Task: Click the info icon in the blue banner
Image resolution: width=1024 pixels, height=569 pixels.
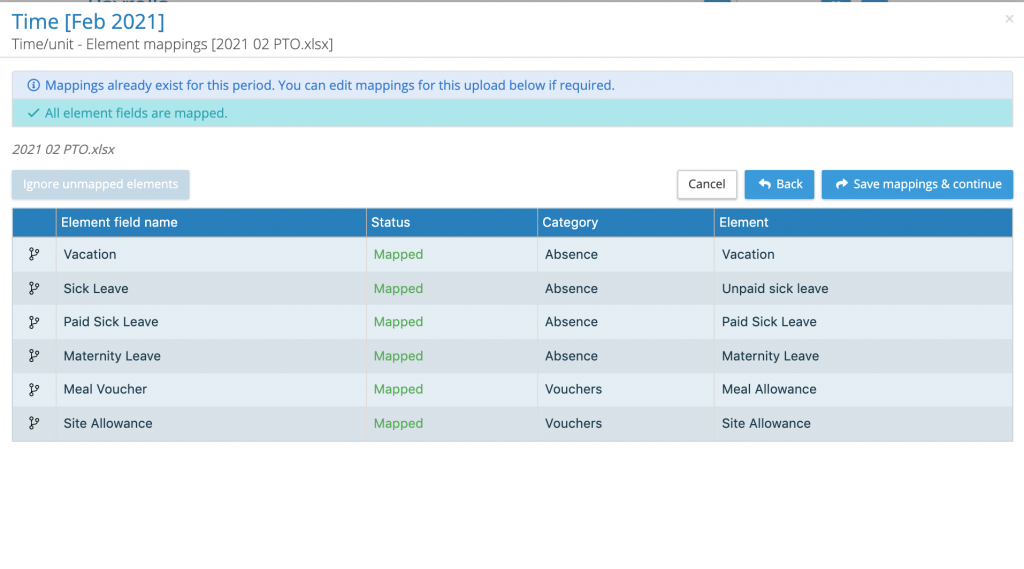Action: (x=34, y=86)
